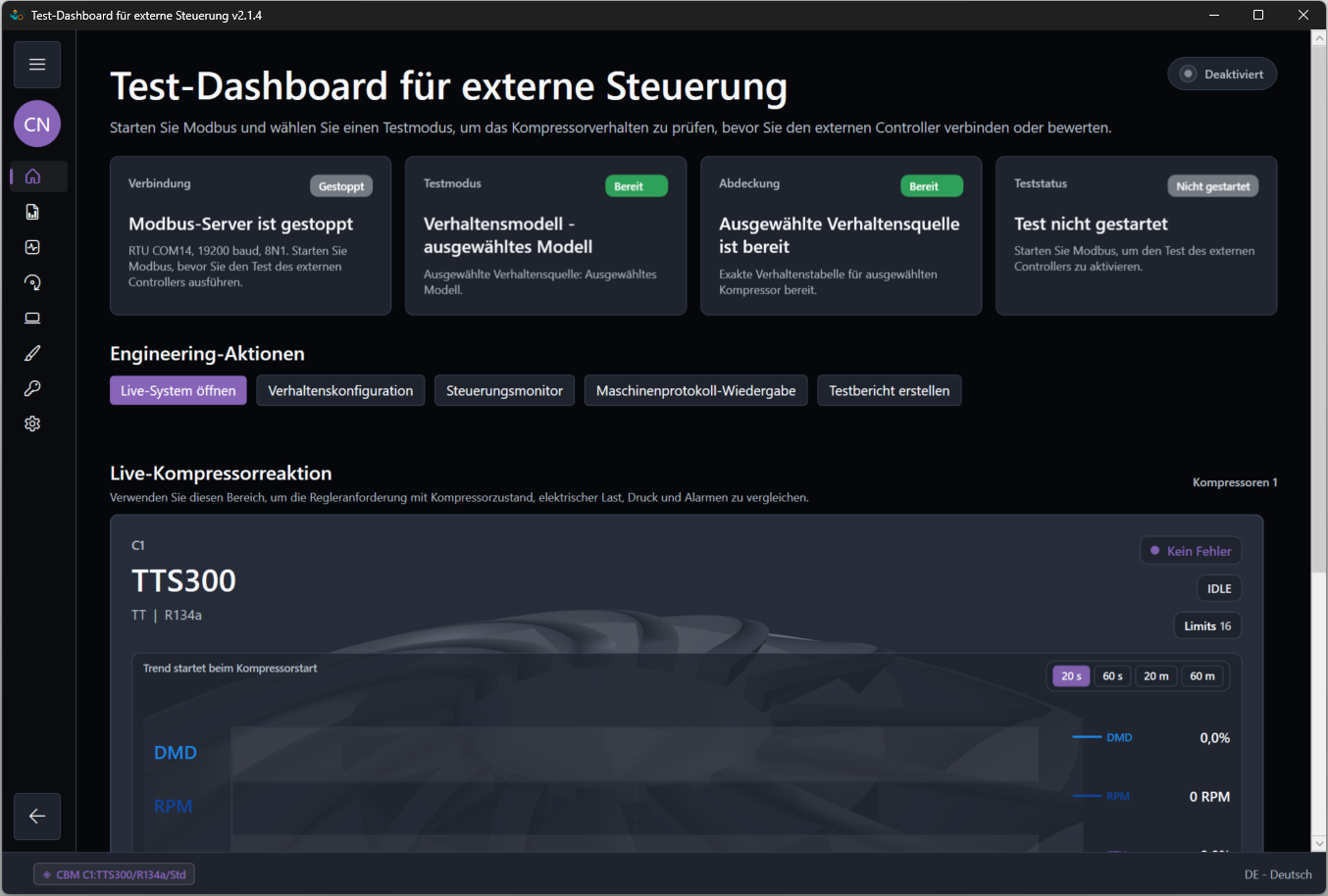Click Live-System öffnen button
The height and width of the screenshot is (896, 1328).
click(x=179, y=390)
